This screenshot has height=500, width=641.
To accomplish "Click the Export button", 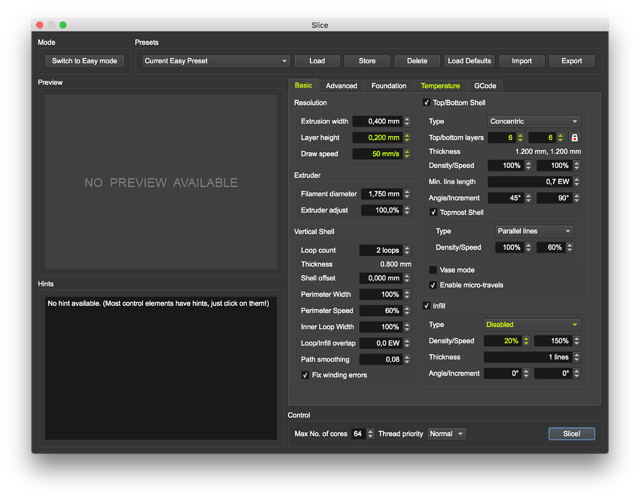I will click(572, 61).
